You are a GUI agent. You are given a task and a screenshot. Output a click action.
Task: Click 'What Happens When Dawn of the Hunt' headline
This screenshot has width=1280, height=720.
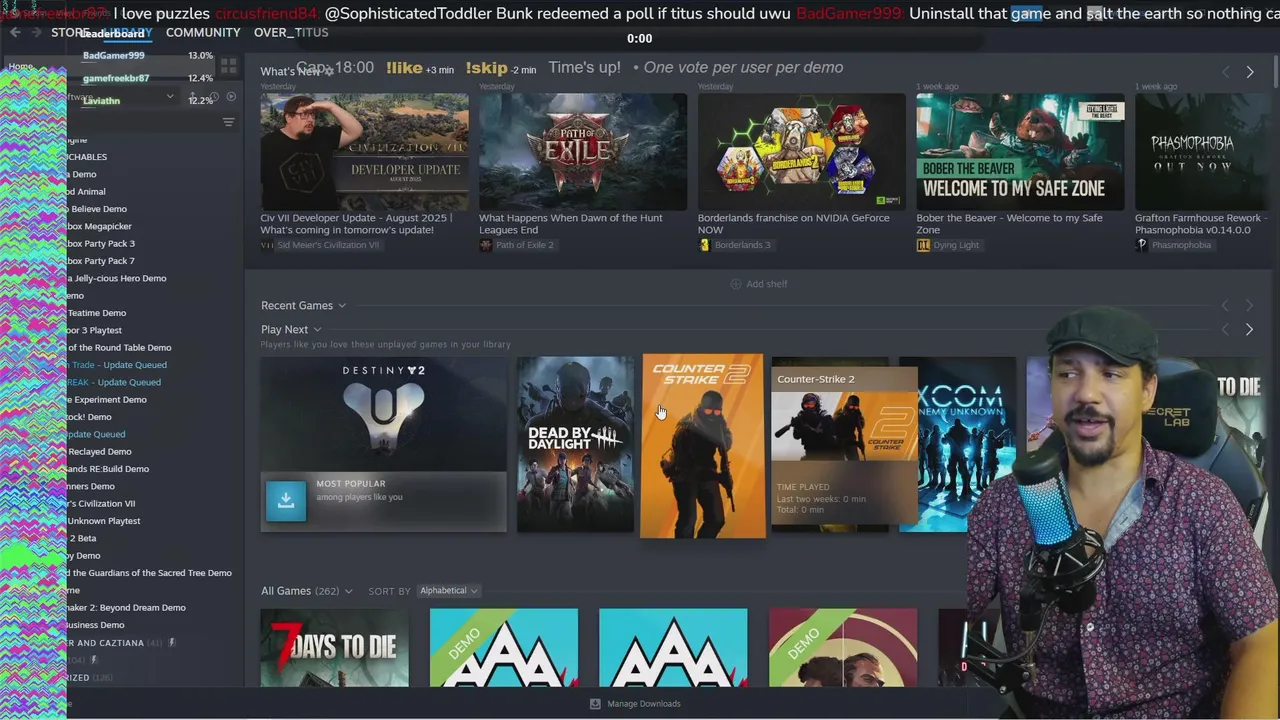click(571, 224)
